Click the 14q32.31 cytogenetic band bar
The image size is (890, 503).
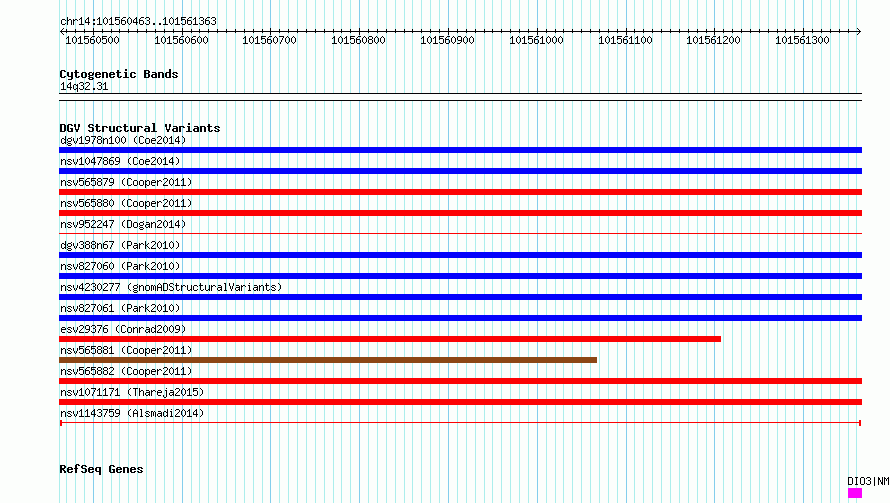pos(460,97)
